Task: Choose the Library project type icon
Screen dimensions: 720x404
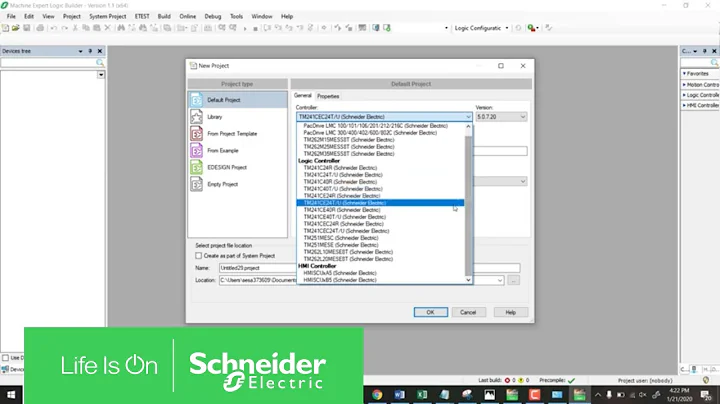Action: tap(197, 117)
